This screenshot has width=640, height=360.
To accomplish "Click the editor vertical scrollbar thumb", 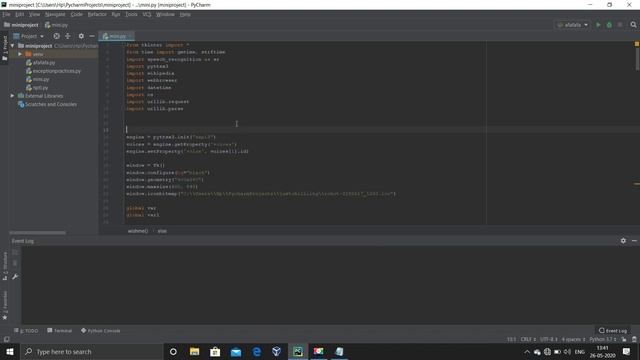I will click(637, 58).
